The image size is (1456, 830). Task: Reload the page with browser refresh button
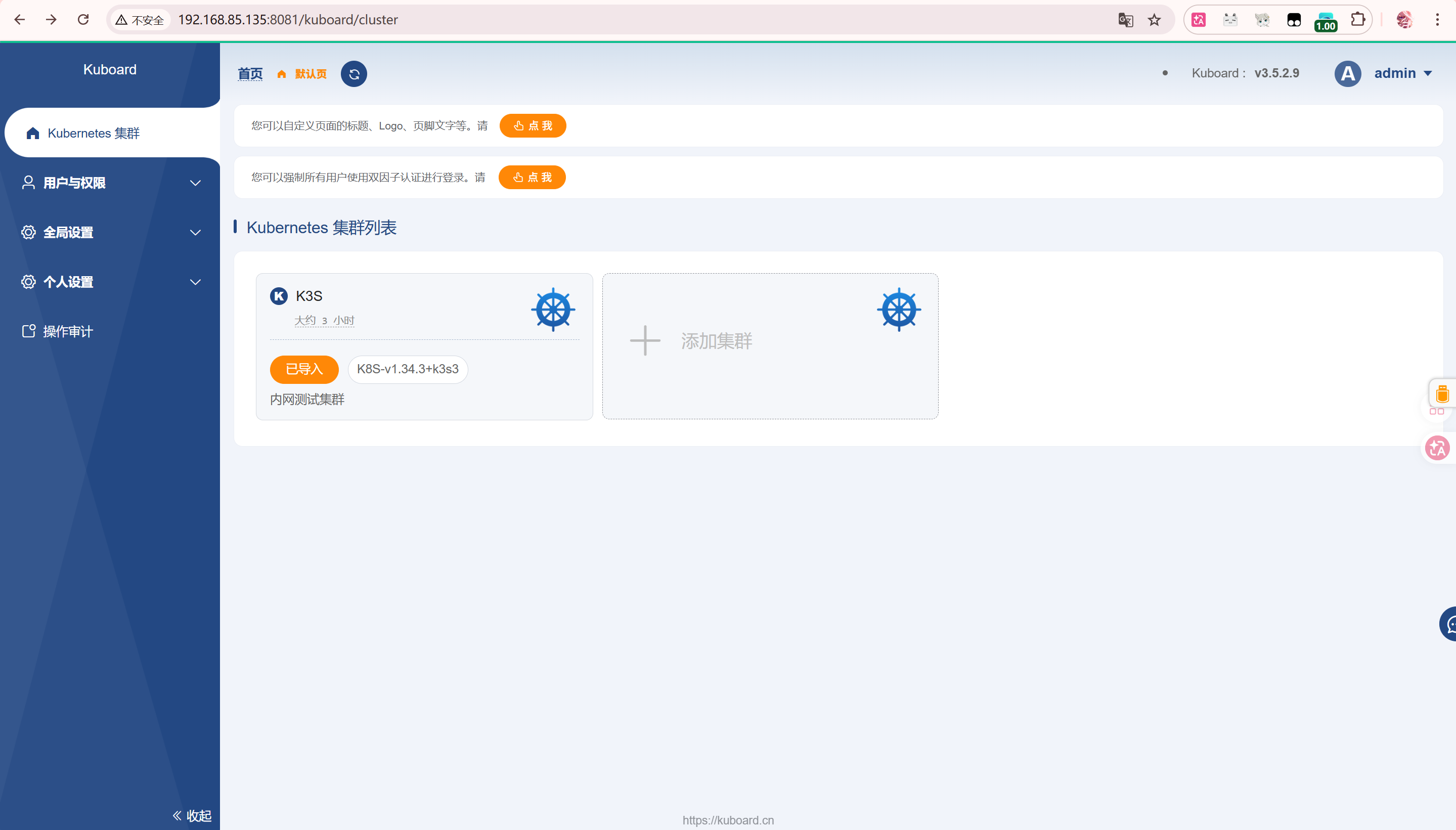[83, 20]
